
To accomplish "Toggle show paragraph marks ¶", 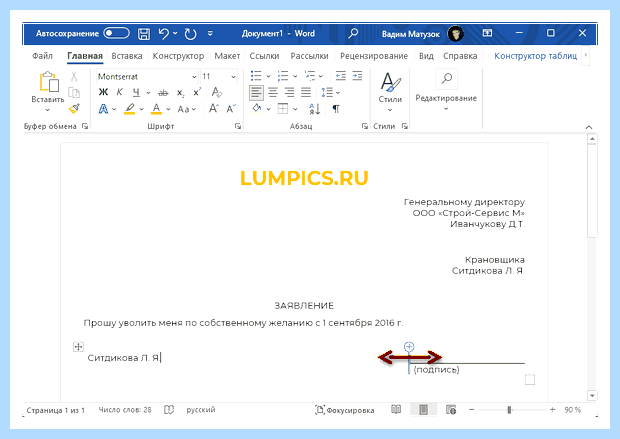I will pos(336,109).
